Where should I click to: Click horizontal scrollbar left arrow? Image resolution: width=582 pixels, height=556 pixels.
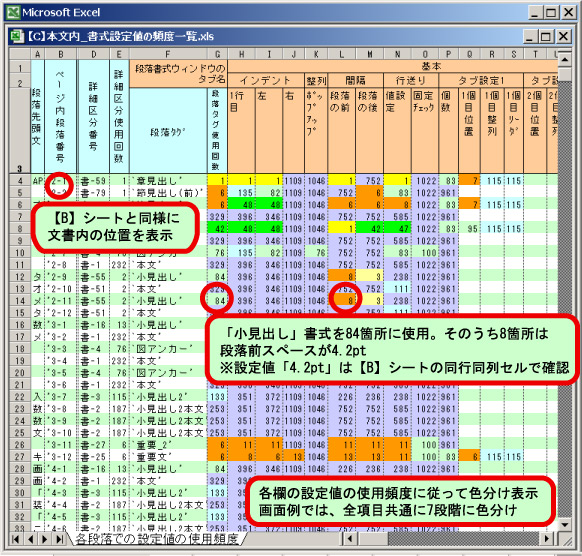349,539
